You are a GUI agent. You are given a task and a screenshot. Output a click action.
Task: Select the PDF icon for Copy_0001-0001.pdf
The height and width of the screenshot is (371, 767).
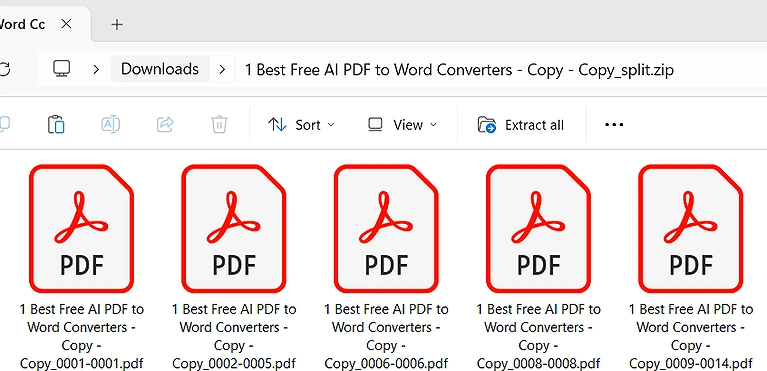pos(81,229)
